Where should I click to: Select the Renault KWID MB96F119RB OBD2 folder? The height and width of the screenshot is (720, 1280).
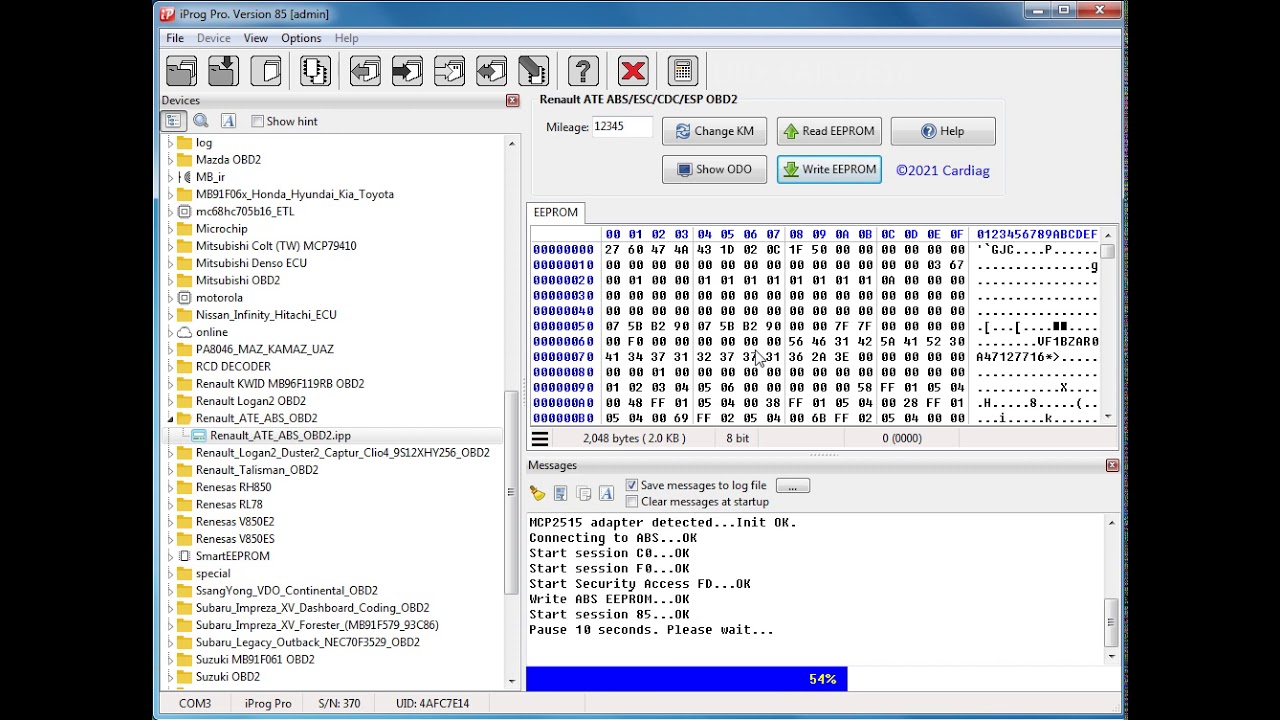pyautogui.click(x=280, y=384)
